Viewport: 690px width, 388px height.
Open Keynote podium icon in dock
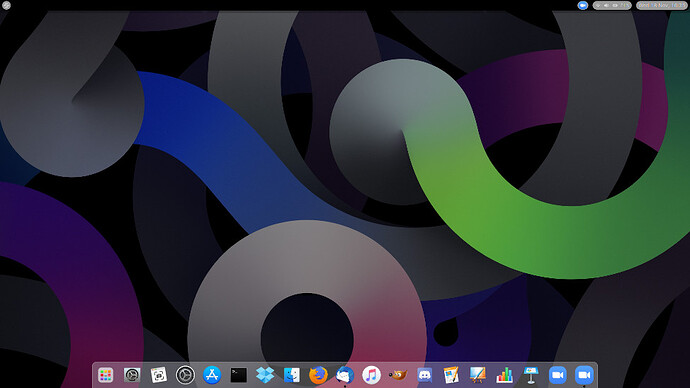click(x=531, y=375)
